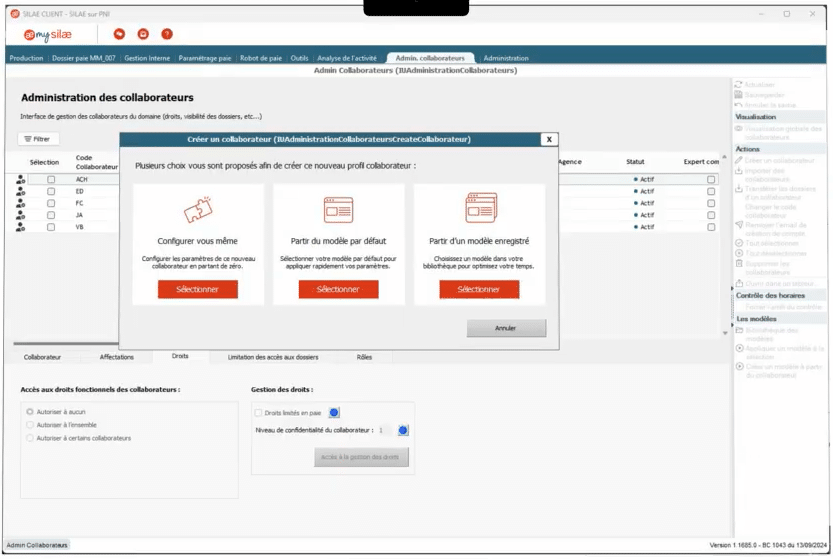This screenshot has height=559, width=833.
Task: Click the Partir du modèle par défaut icon
Action: click(x=338, y=210)
